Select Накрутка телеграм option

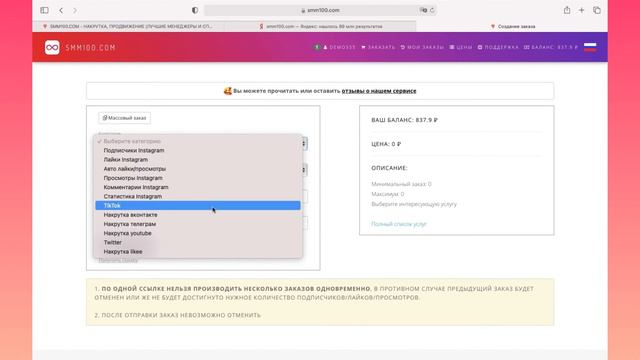point(198,224)
